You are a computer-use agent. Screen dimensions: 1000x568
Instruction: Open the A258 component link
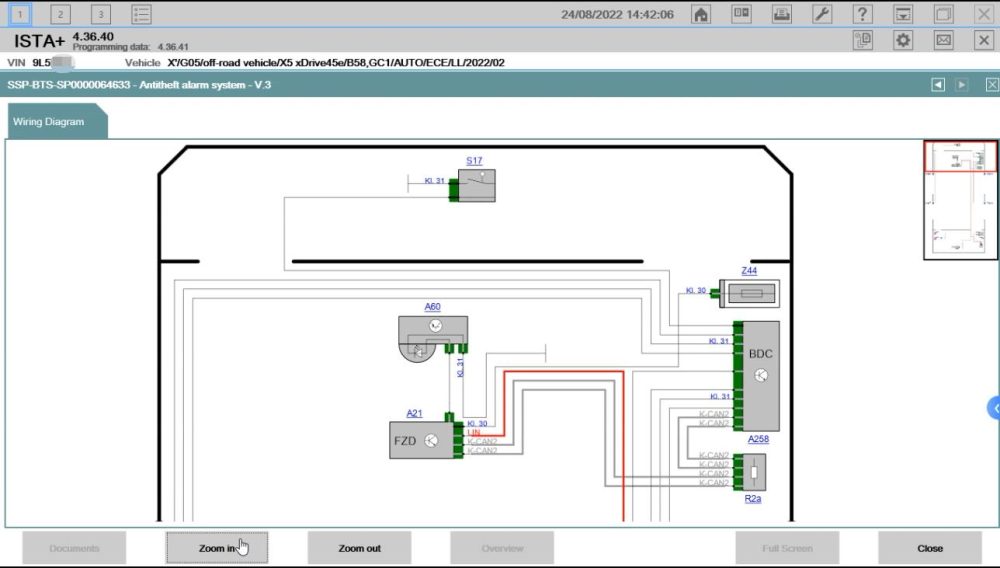pyautogui.click(x=758, y=439)
